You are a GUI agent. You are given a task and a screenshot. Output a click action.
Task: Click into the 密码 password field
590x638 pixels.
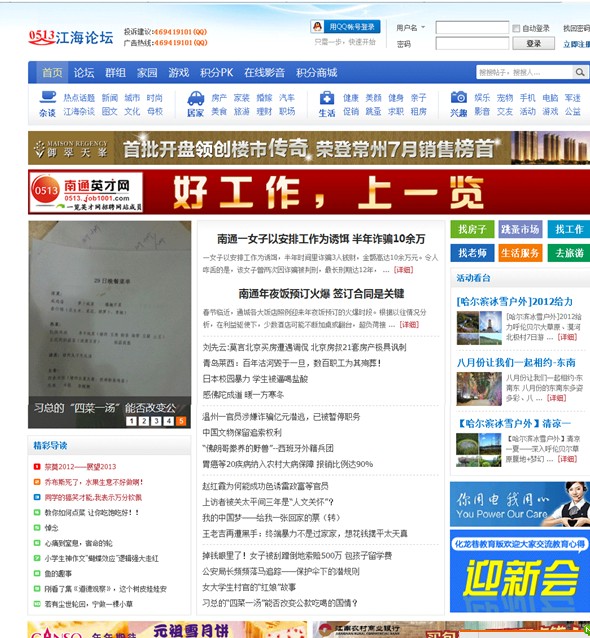[472, 44]
